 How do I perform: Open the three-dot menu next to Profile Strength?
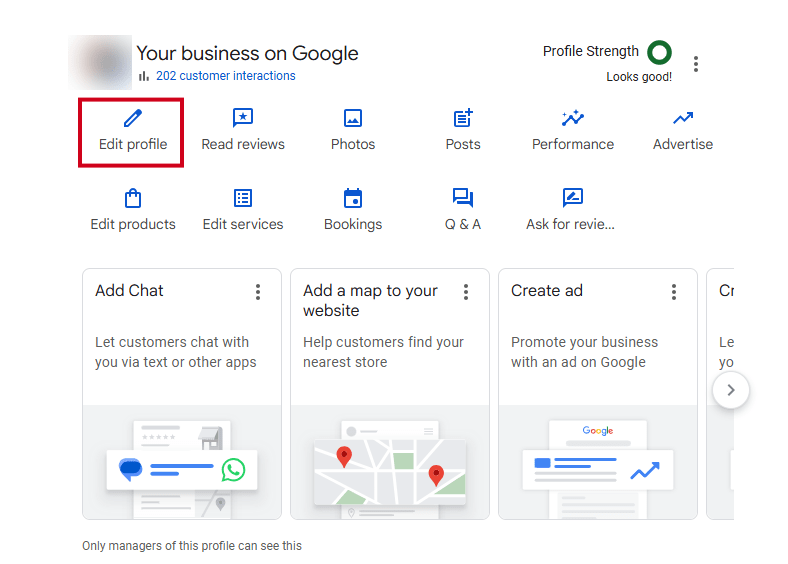point(696,64)
